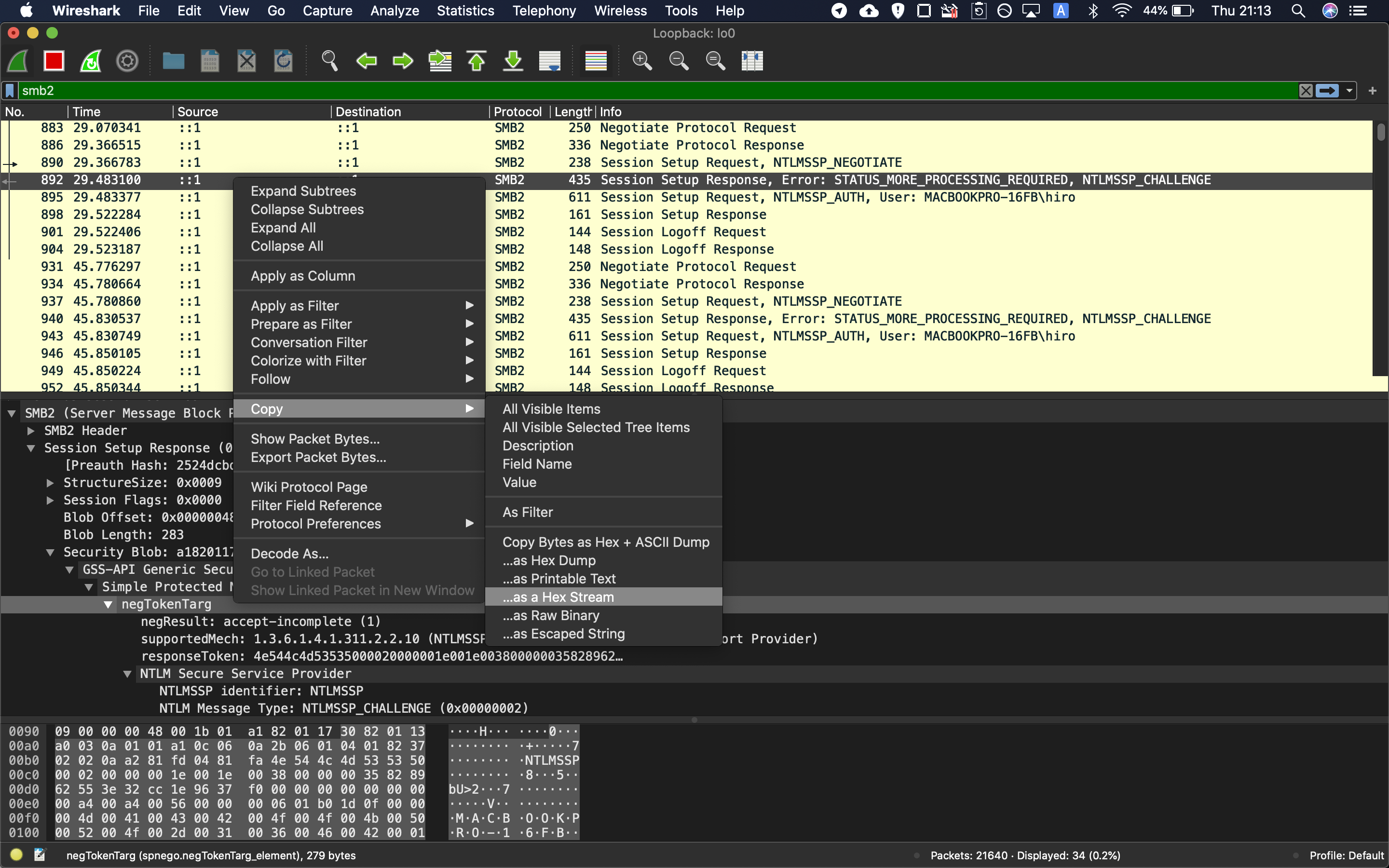Open the display filter history dropdown
The width and height of the screenshot is (1389, 868).
[x=1349, y=91]
